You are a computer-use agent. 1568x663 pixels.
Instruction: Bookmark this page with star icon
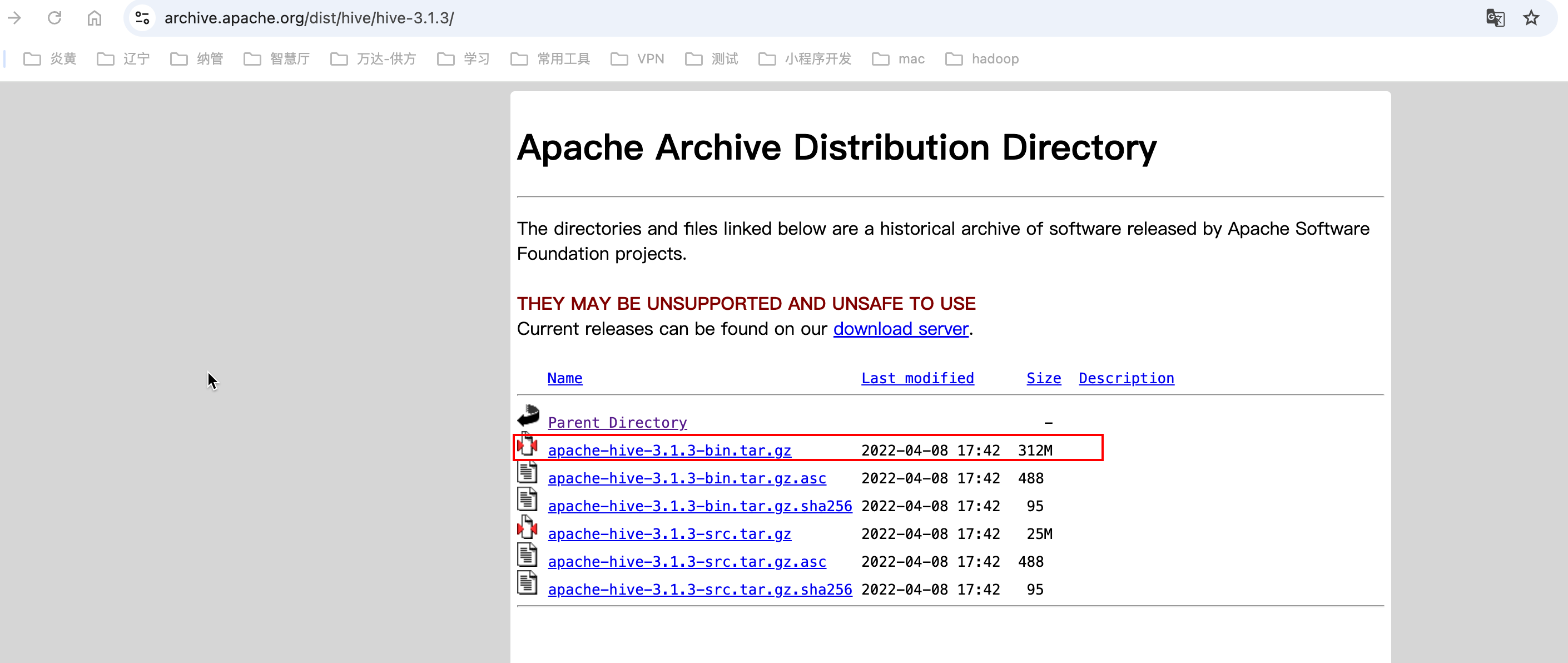tap(1531, 18)
